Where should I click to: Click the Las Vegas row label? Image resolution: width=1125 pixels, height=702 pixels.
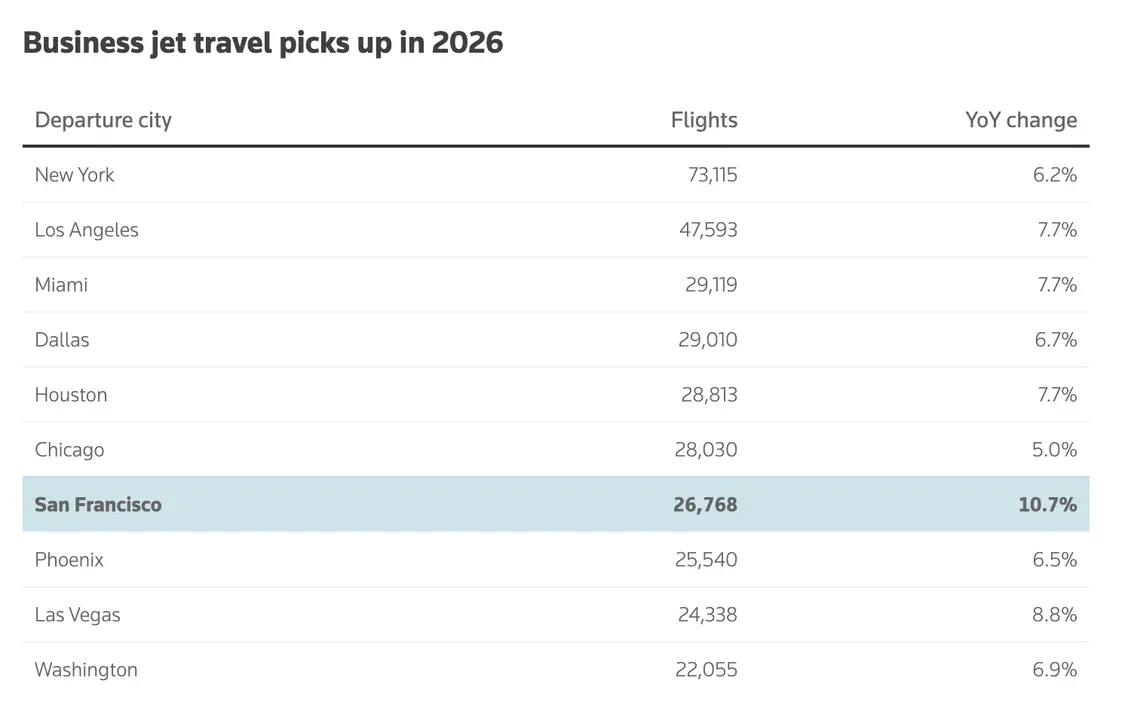[77, 615]
